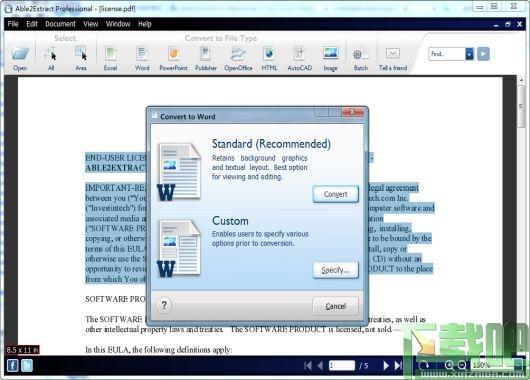
Task: Open the Facebook link icon
Action: tap(13, 365)
